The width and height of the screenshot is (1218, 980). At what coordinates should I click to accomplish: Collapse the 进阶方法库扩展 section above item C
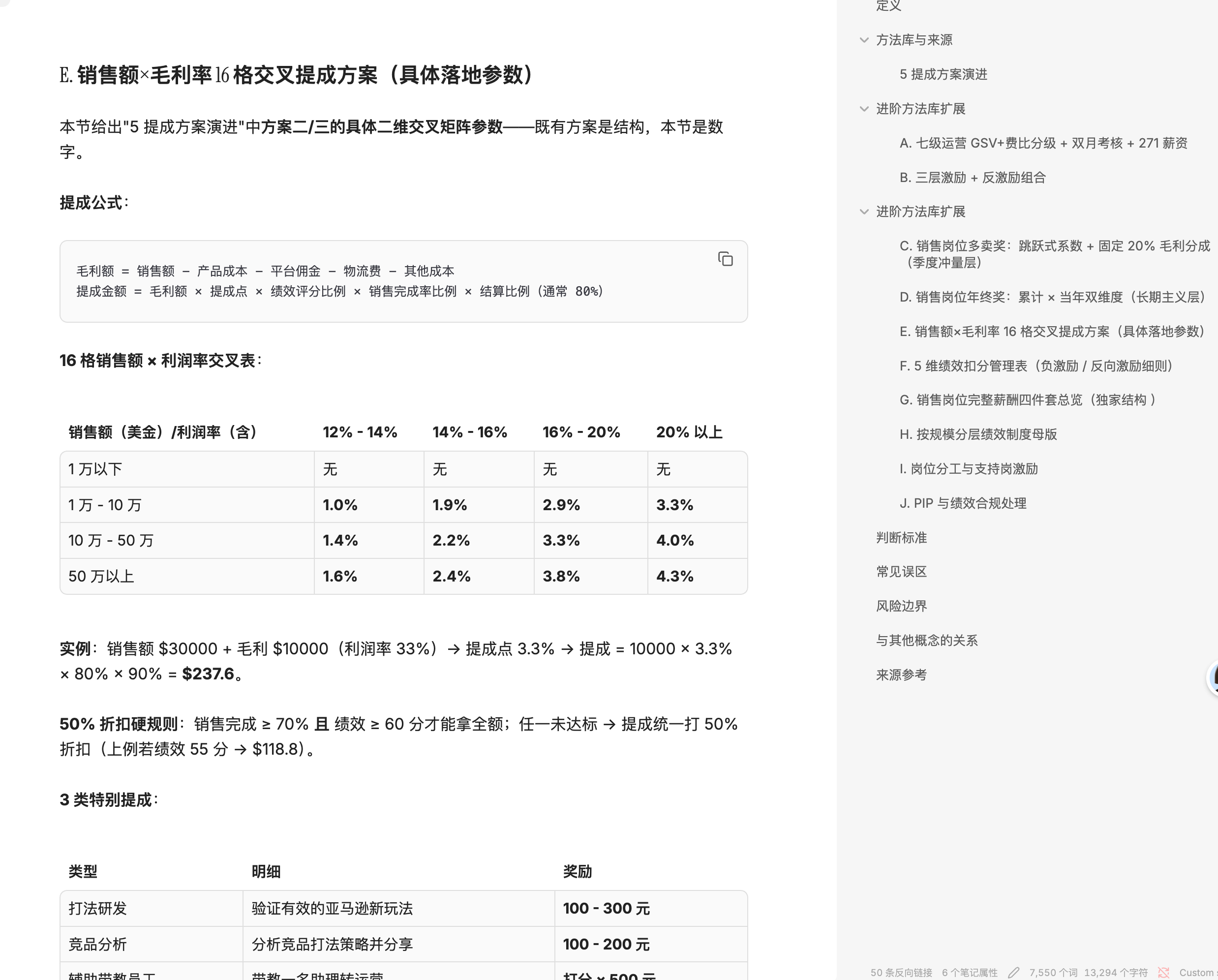864,212
